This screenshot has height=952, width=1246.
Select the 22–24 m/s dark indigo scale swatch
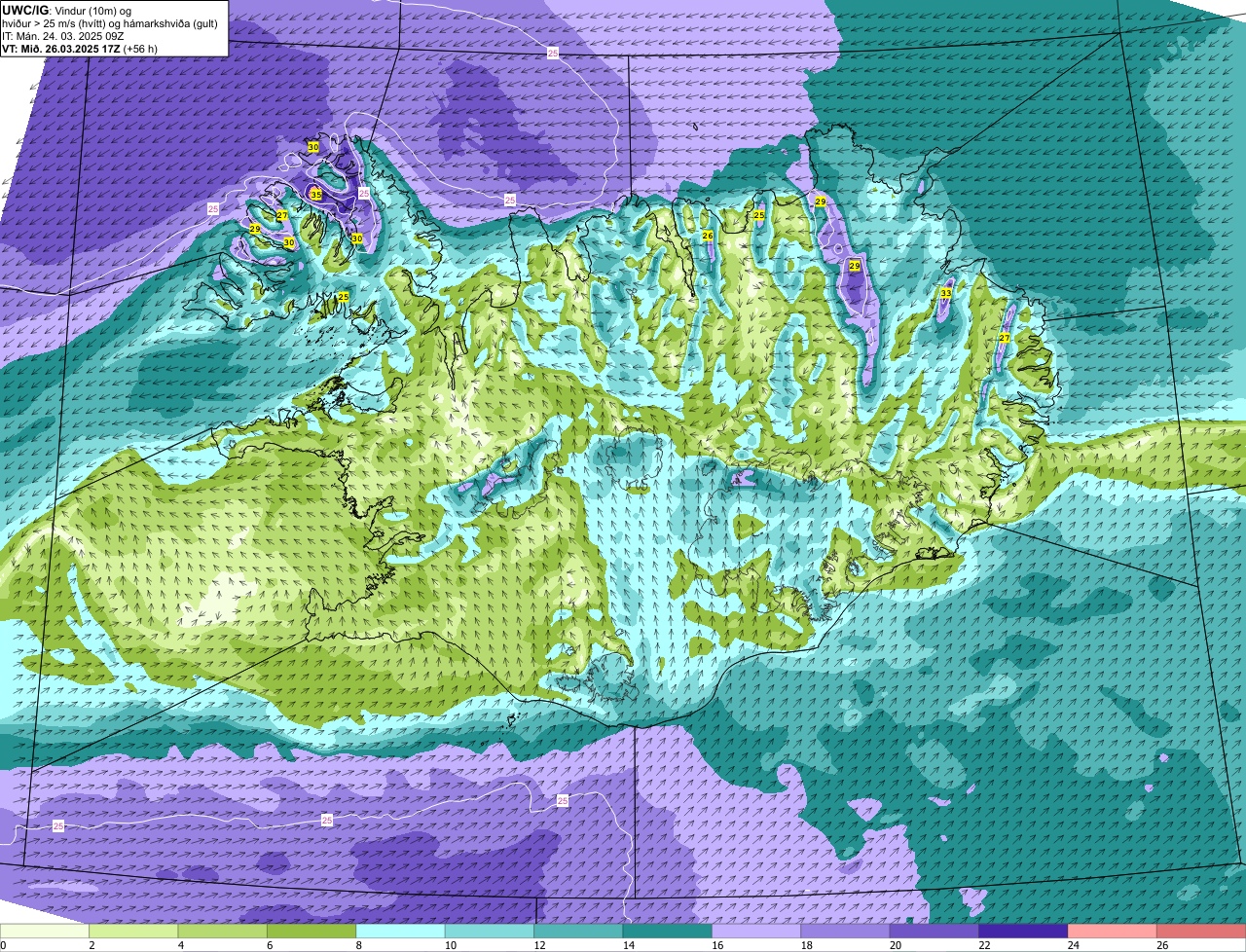(x=1023, y=932)
